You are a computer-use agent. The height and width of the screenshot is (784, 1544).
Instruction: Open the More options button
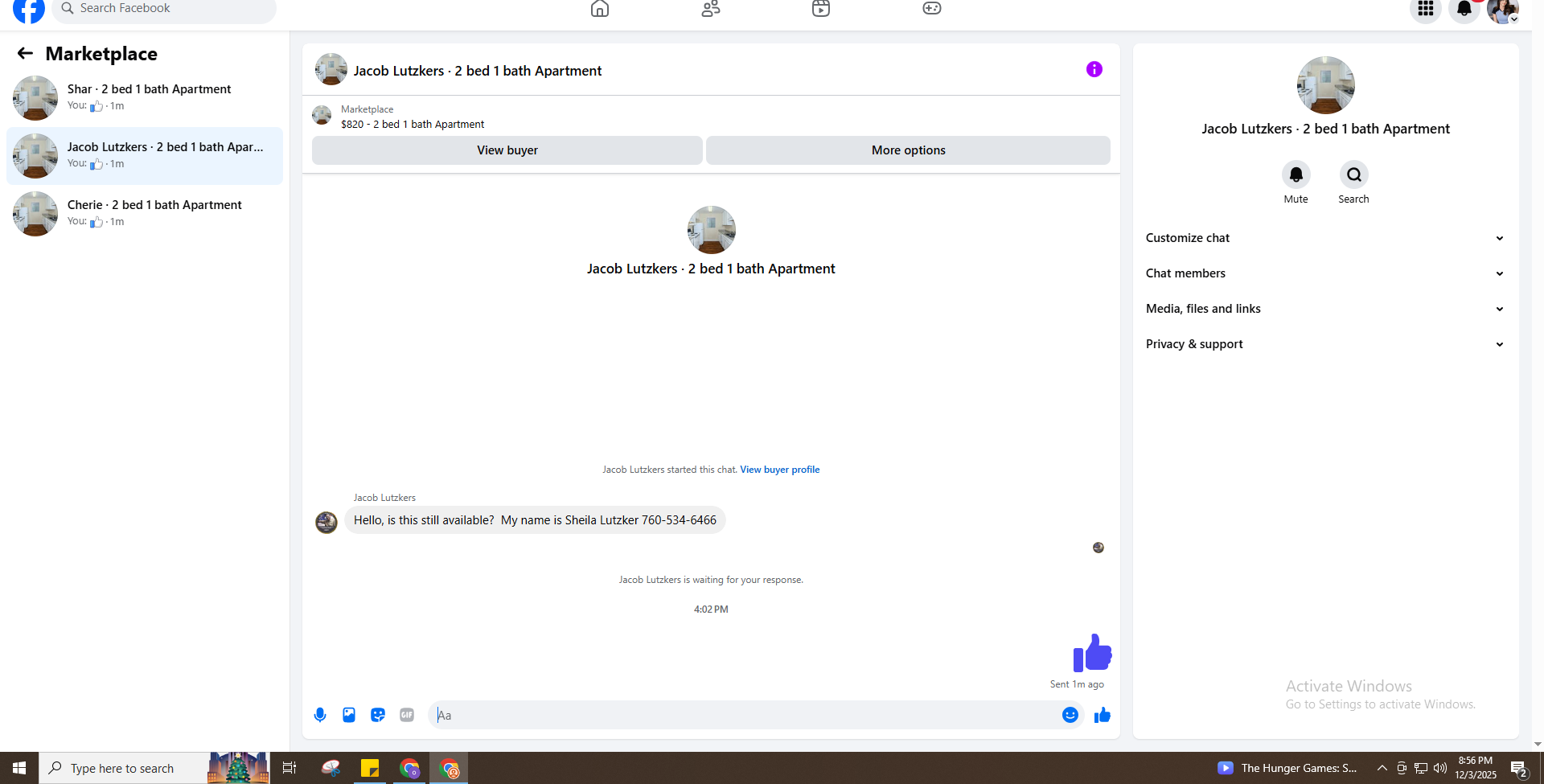click(x=908, y=150)
